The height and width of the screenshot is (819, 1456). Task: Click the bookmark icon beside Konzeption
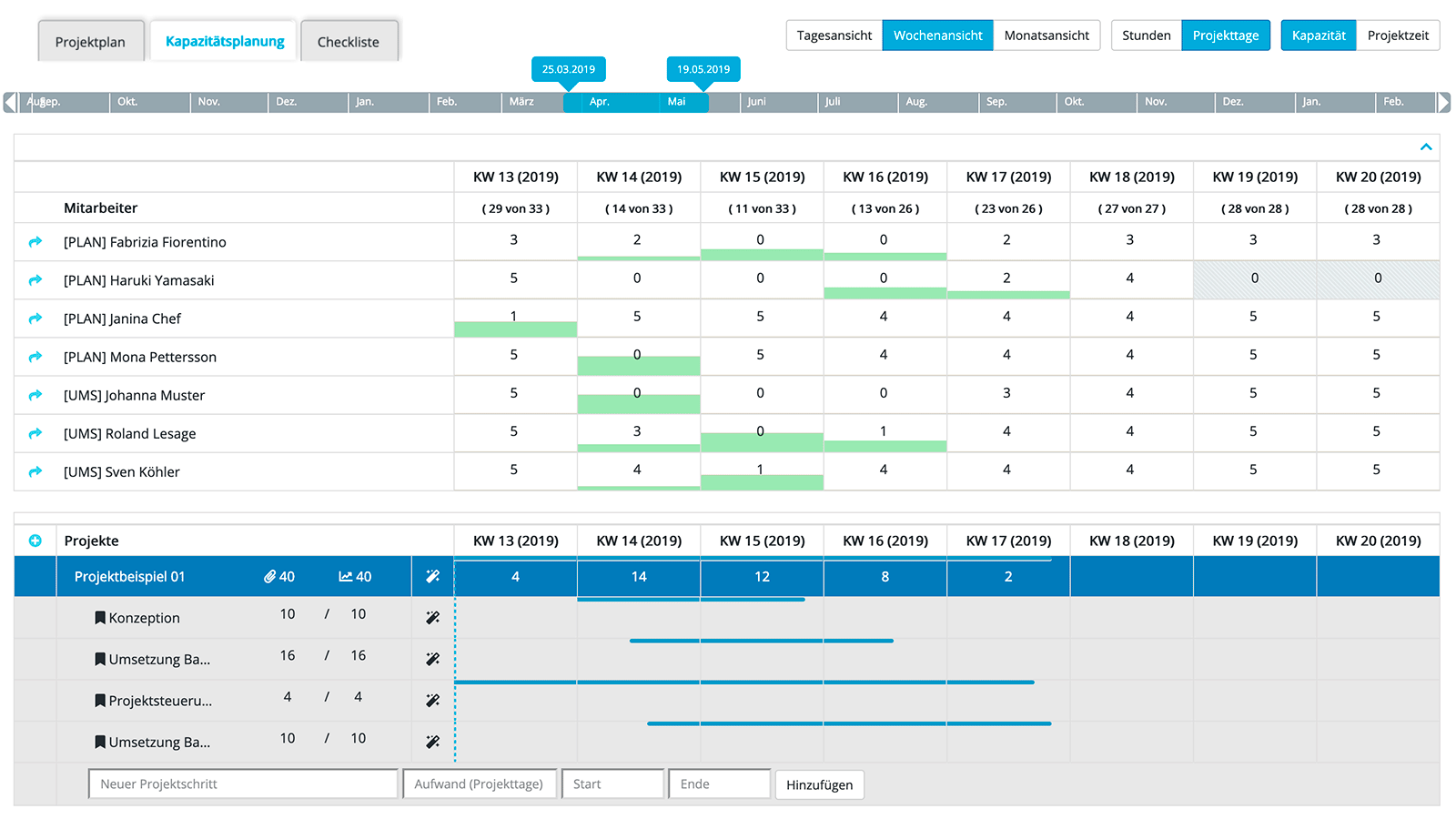100,618
